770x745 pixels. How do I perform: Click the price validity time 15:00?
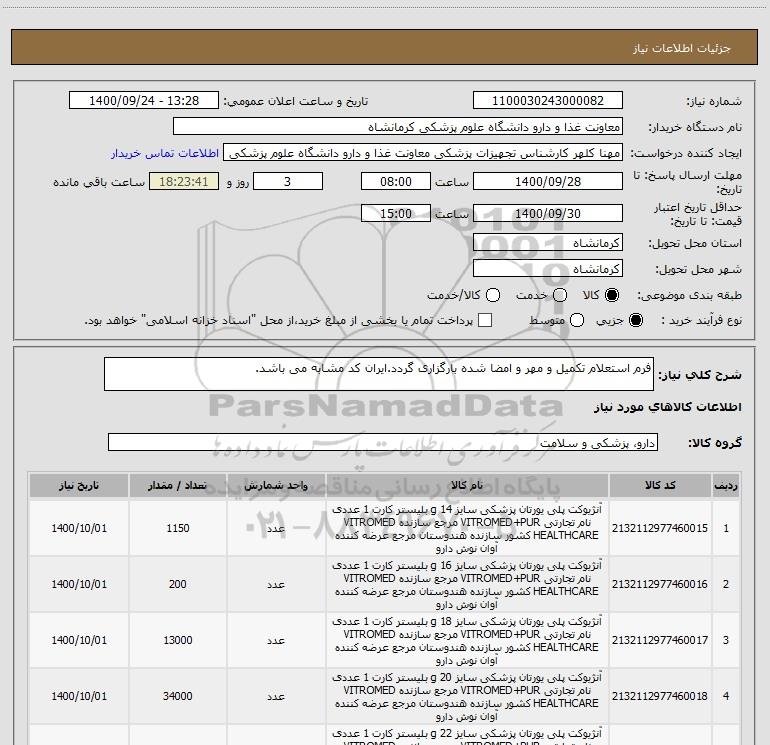tap(396, 213)
